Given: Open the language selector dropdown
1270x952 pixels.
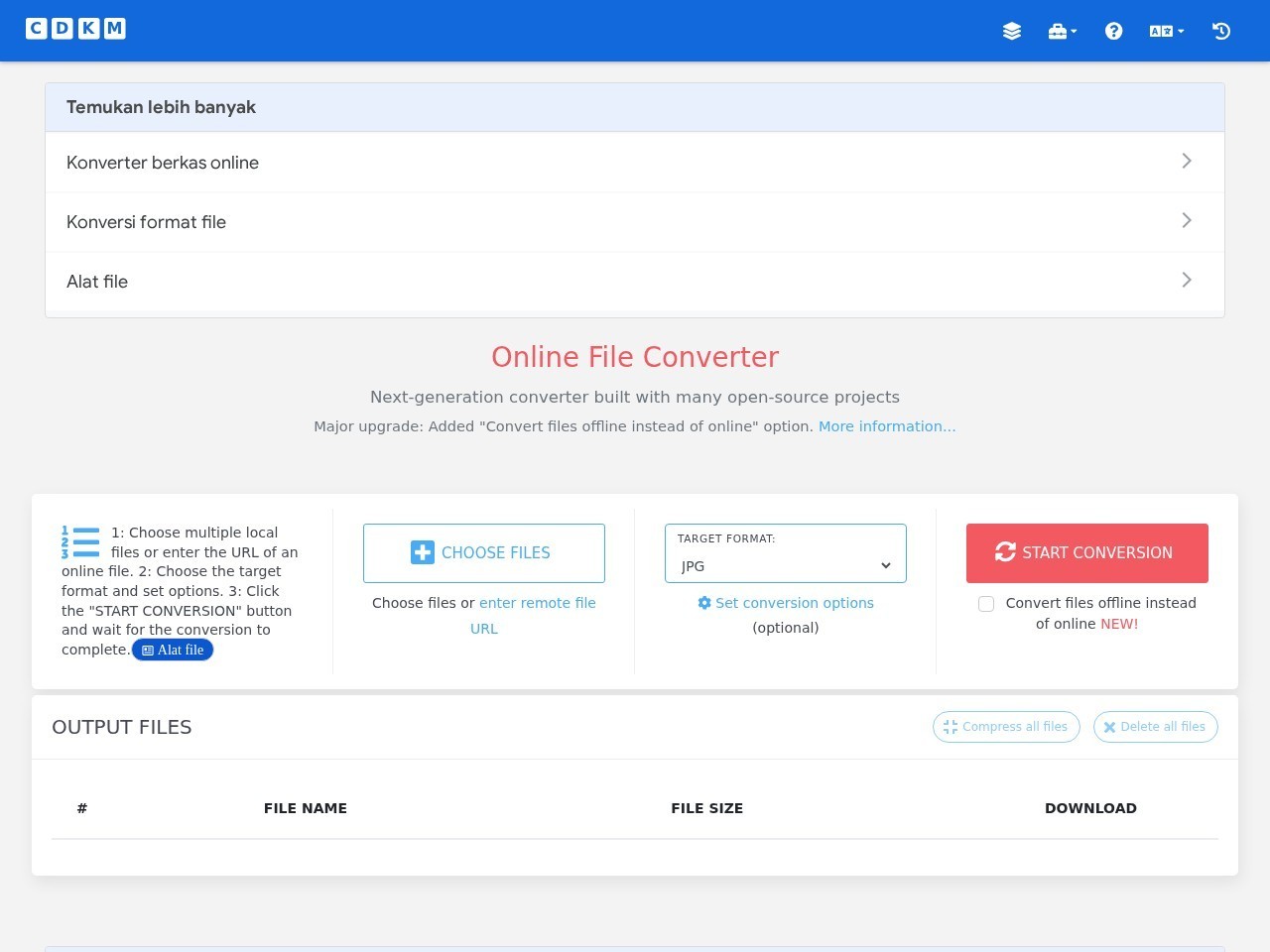Looking at the screenshot, I should 1167,31.
